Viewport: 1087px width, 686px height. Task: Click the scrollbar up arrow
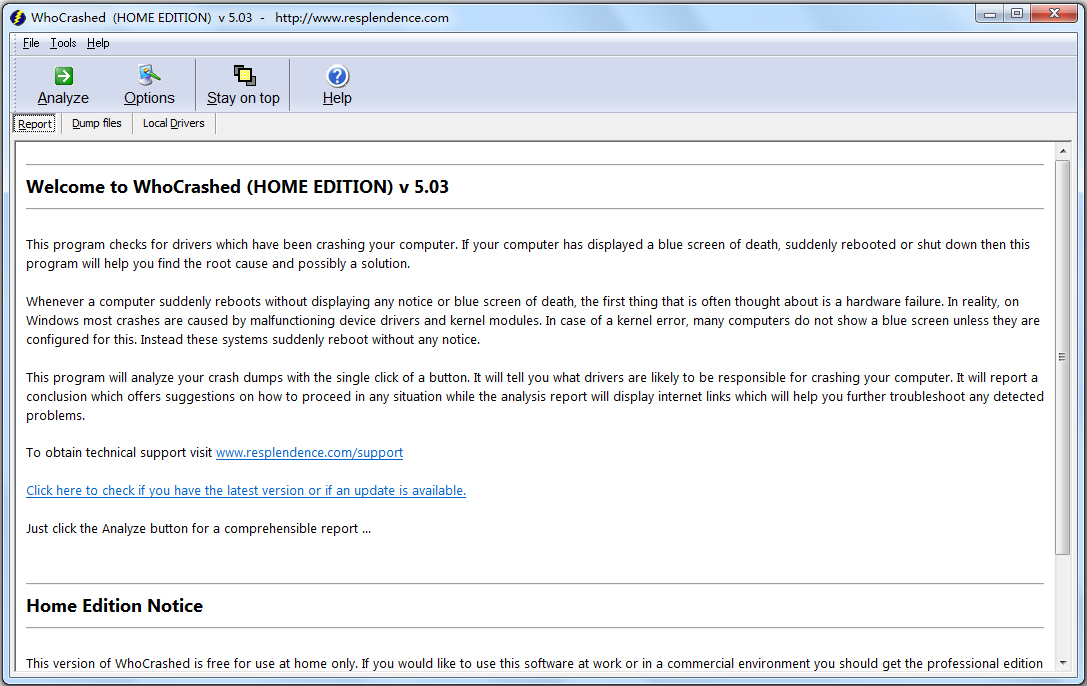(1062, 151)
